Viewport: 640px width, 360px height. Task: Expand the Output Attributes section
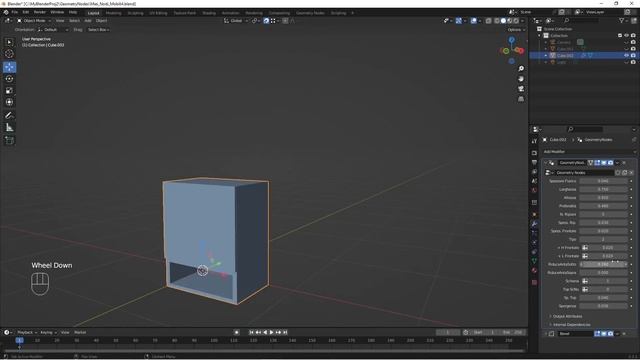pos(567,316)
